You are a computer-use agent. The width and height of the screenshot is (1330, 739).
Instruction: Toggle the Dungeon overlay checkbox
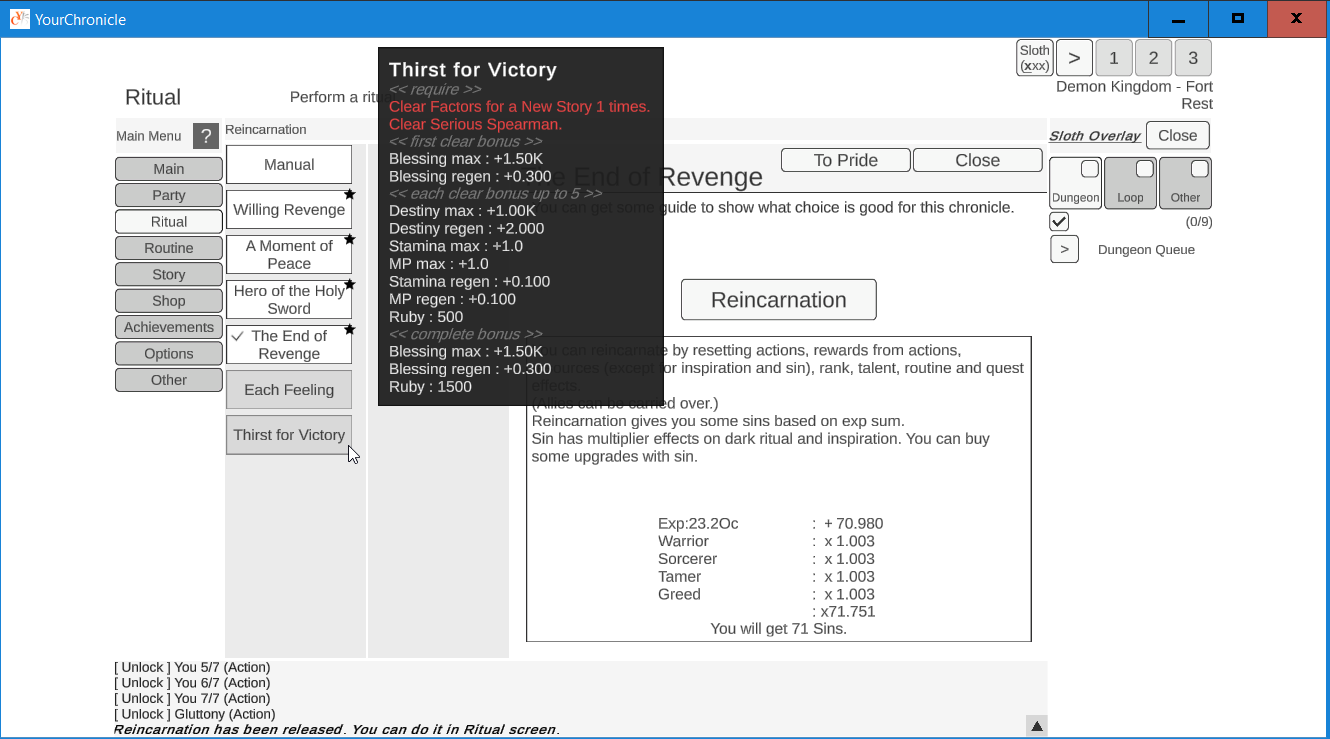coord(1090,169)
